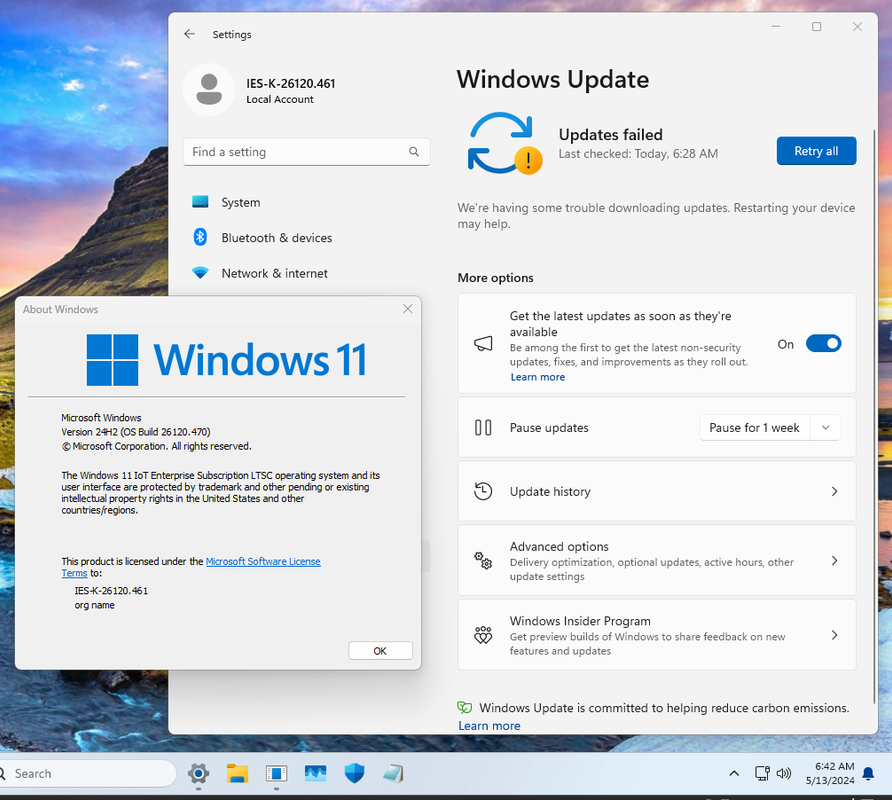Screen dimensions: 892x800
Task: Click the gears icon beside Advanced options
Action: pos(483,560)
